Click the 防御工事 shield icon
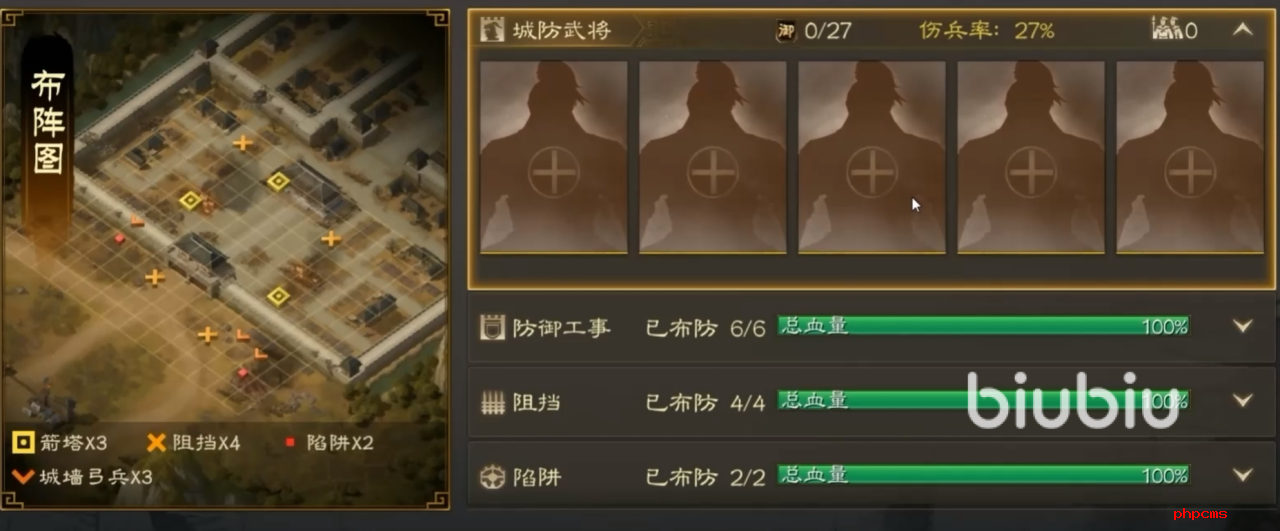This screenshot has height=531, width=1280. coord(492,327)
